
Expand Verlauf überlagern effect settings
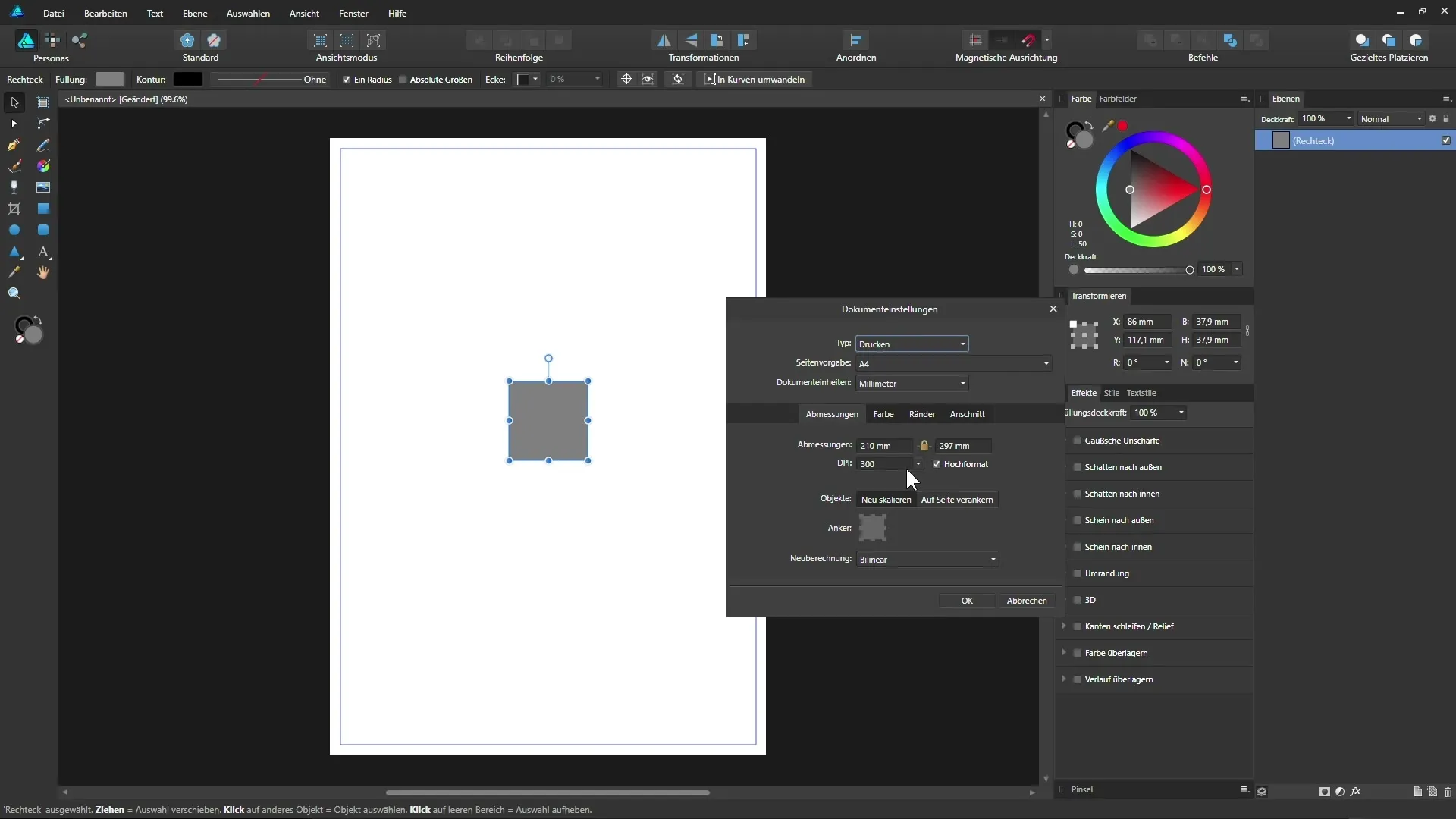click(1064, 679)
